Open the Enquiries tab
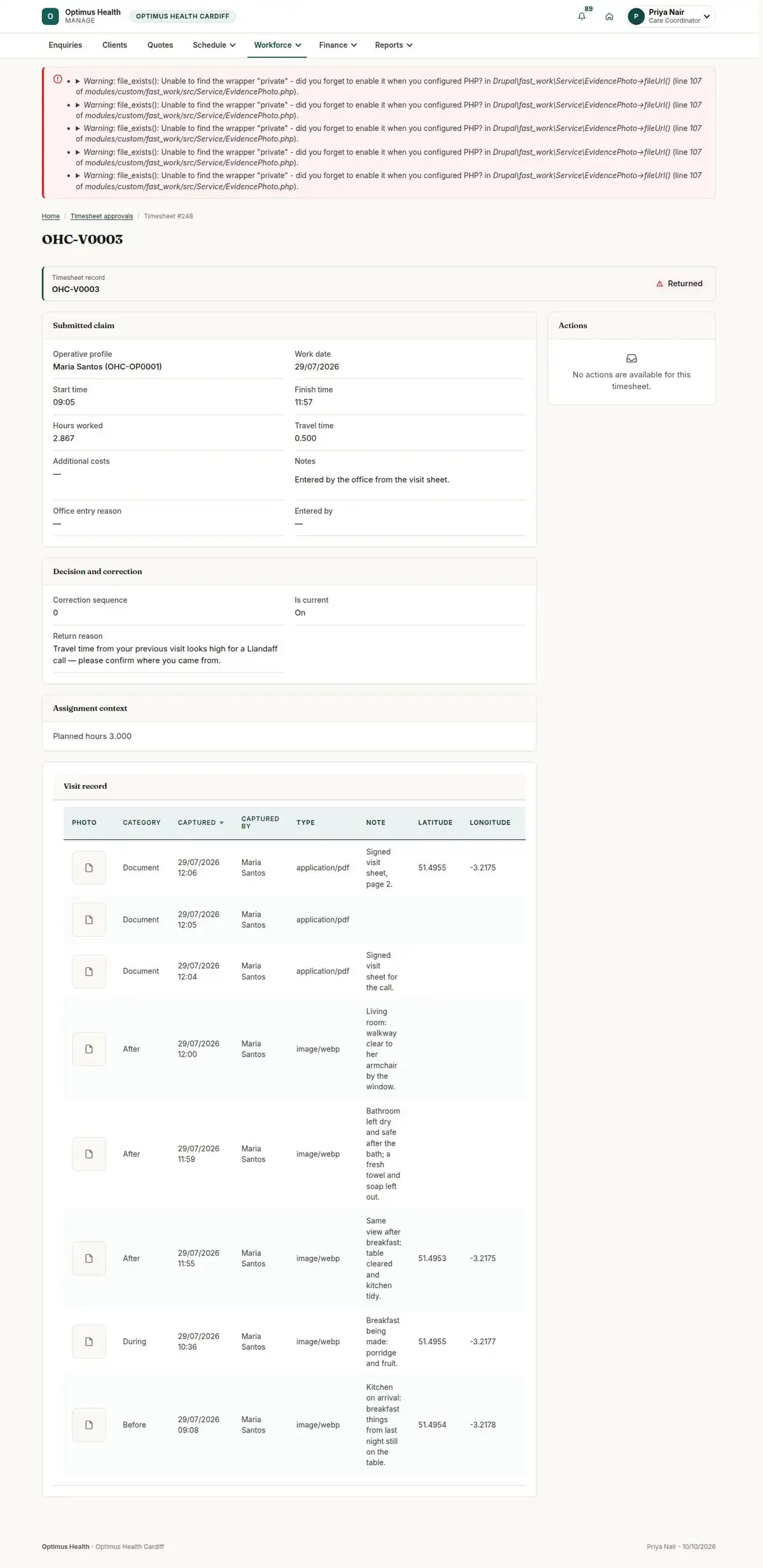Image resolution: width=763 pixels, height=1568 pixels. point(65,45)
